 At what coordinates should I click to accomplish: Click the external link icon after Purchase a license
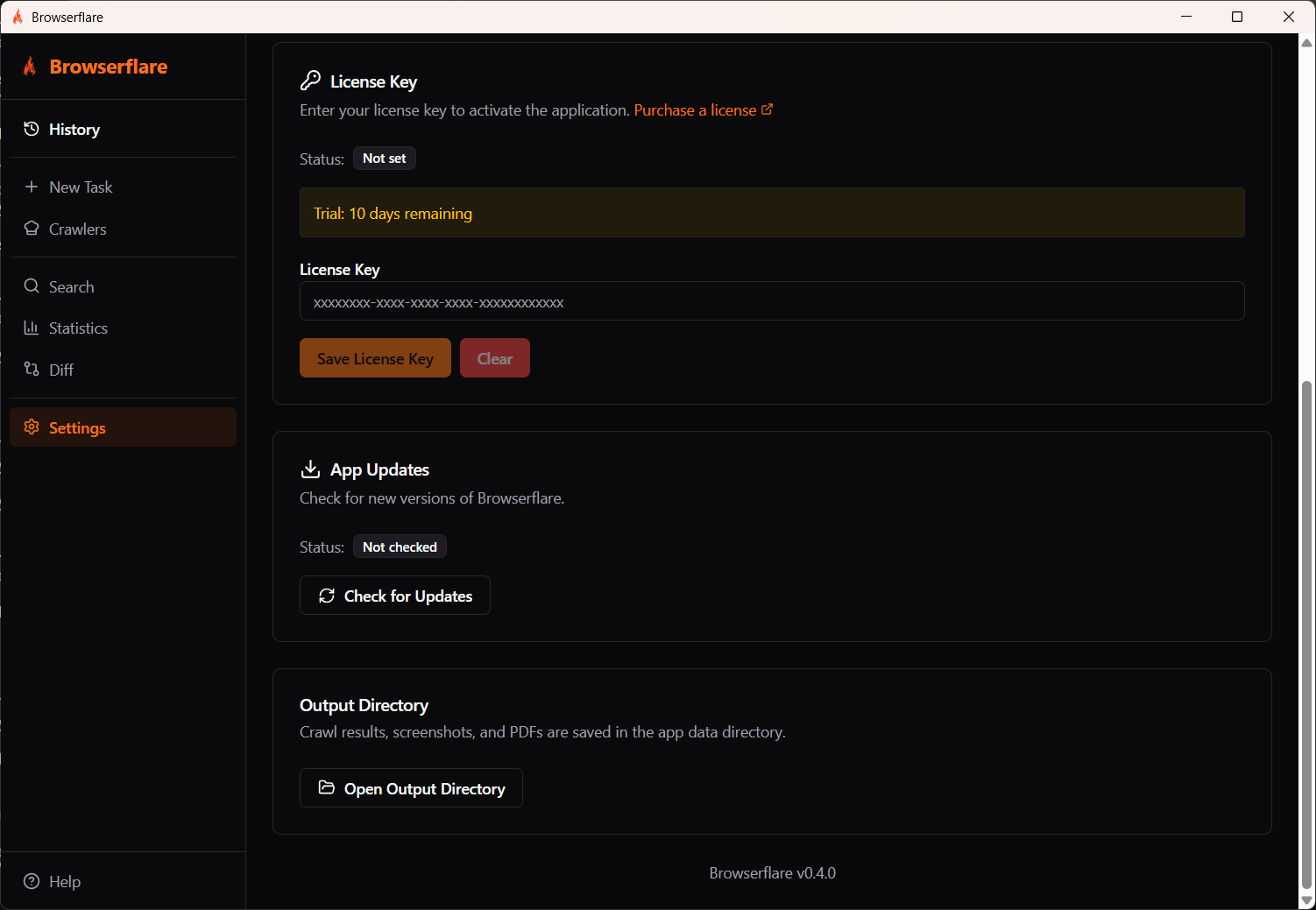click(x=768, y=109)
